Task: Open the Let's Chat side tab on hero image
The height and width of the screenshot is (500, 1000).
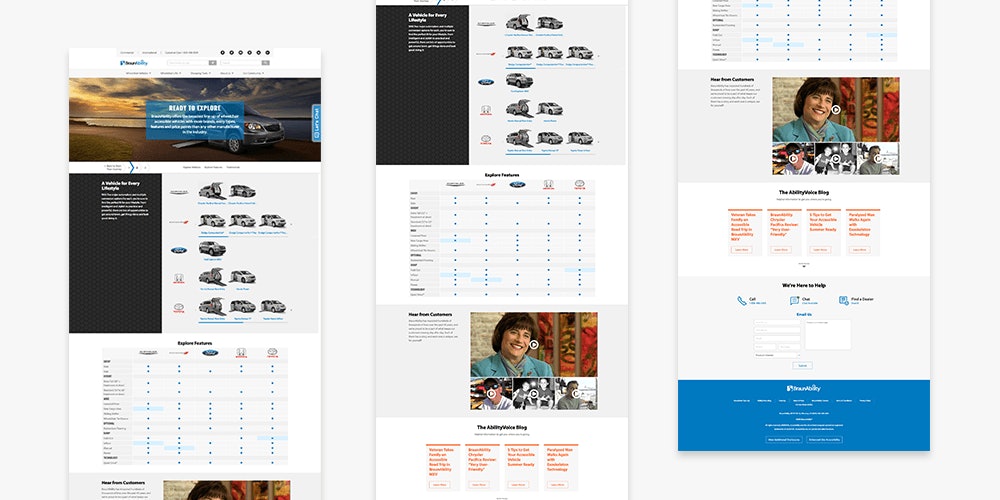Action: [316, 122]
